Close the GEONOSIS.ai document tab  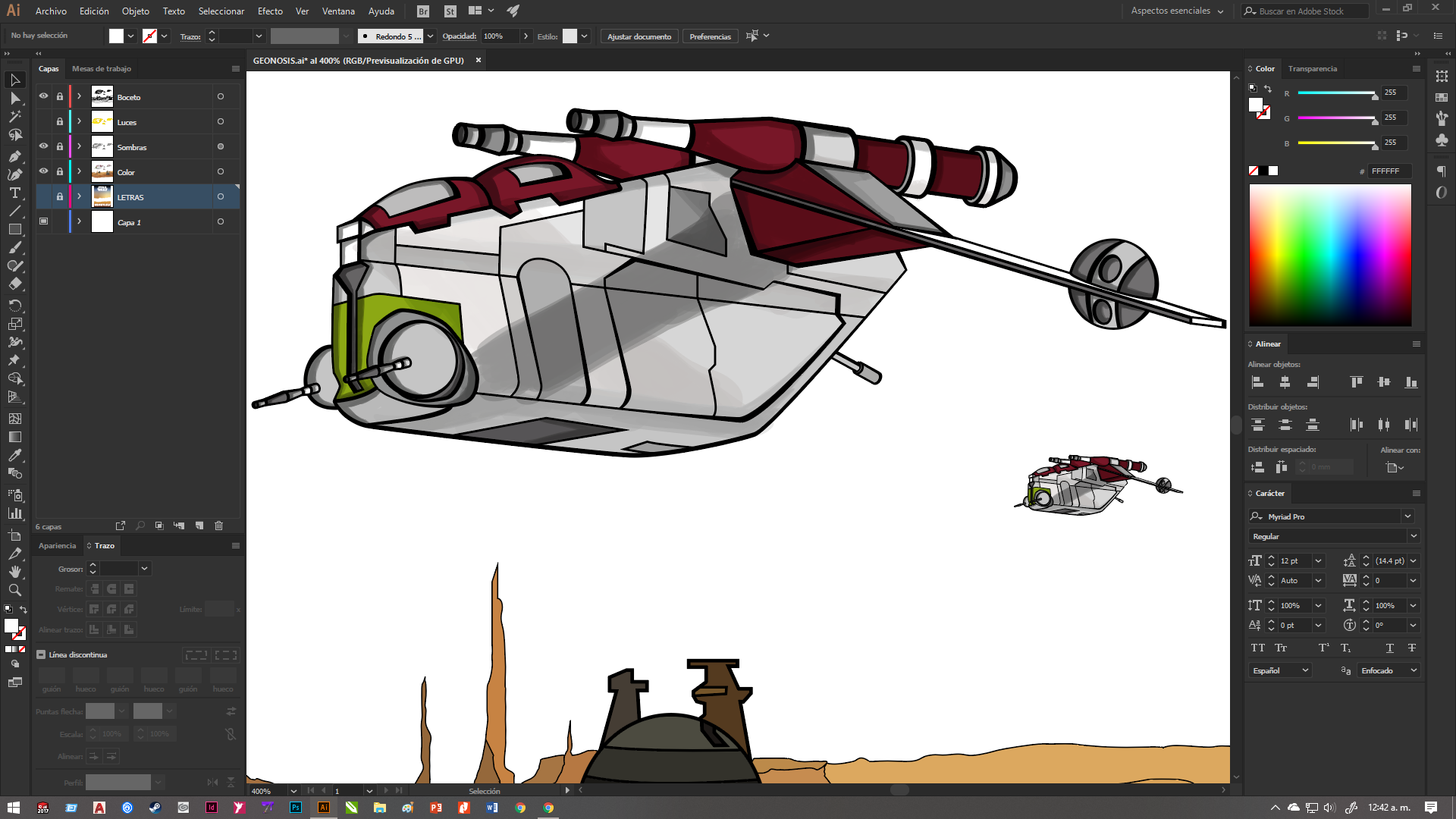(479, 60)
